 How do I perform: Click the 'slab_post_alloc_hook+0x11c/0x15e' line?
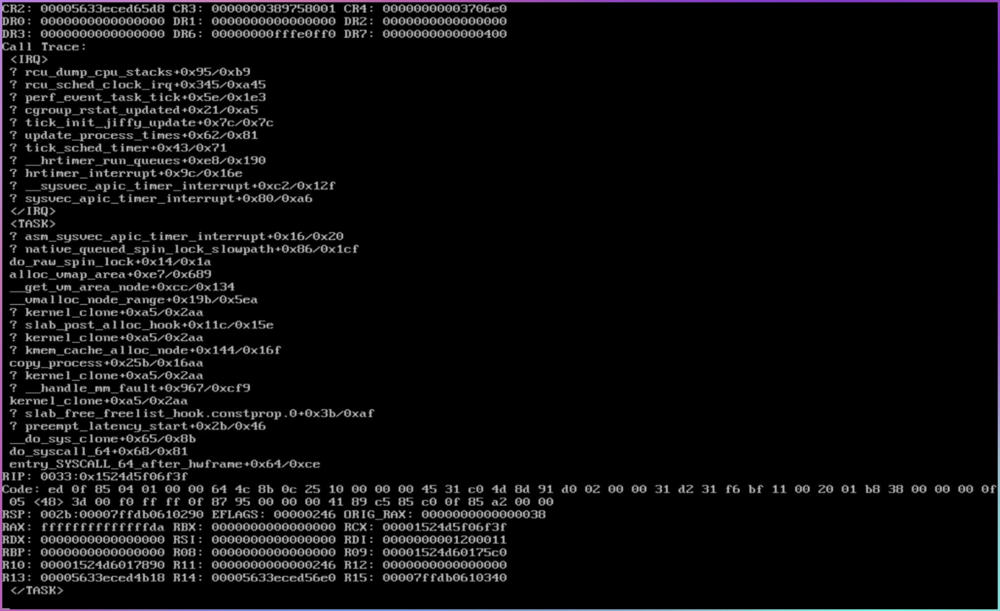pyautogui.click(x=142, y=325)
